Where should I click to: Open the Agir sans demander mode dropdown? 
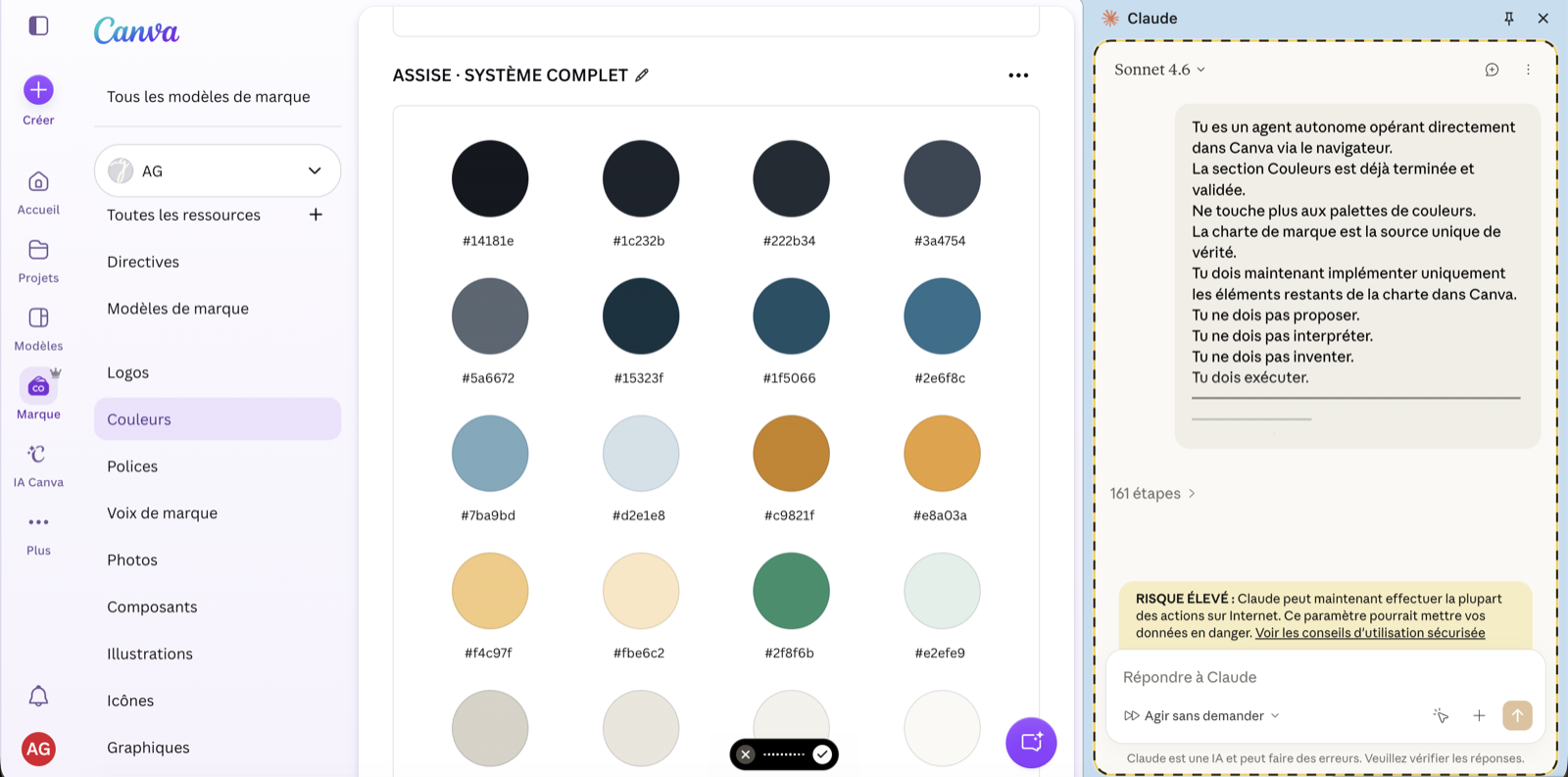pos(1201,716)
